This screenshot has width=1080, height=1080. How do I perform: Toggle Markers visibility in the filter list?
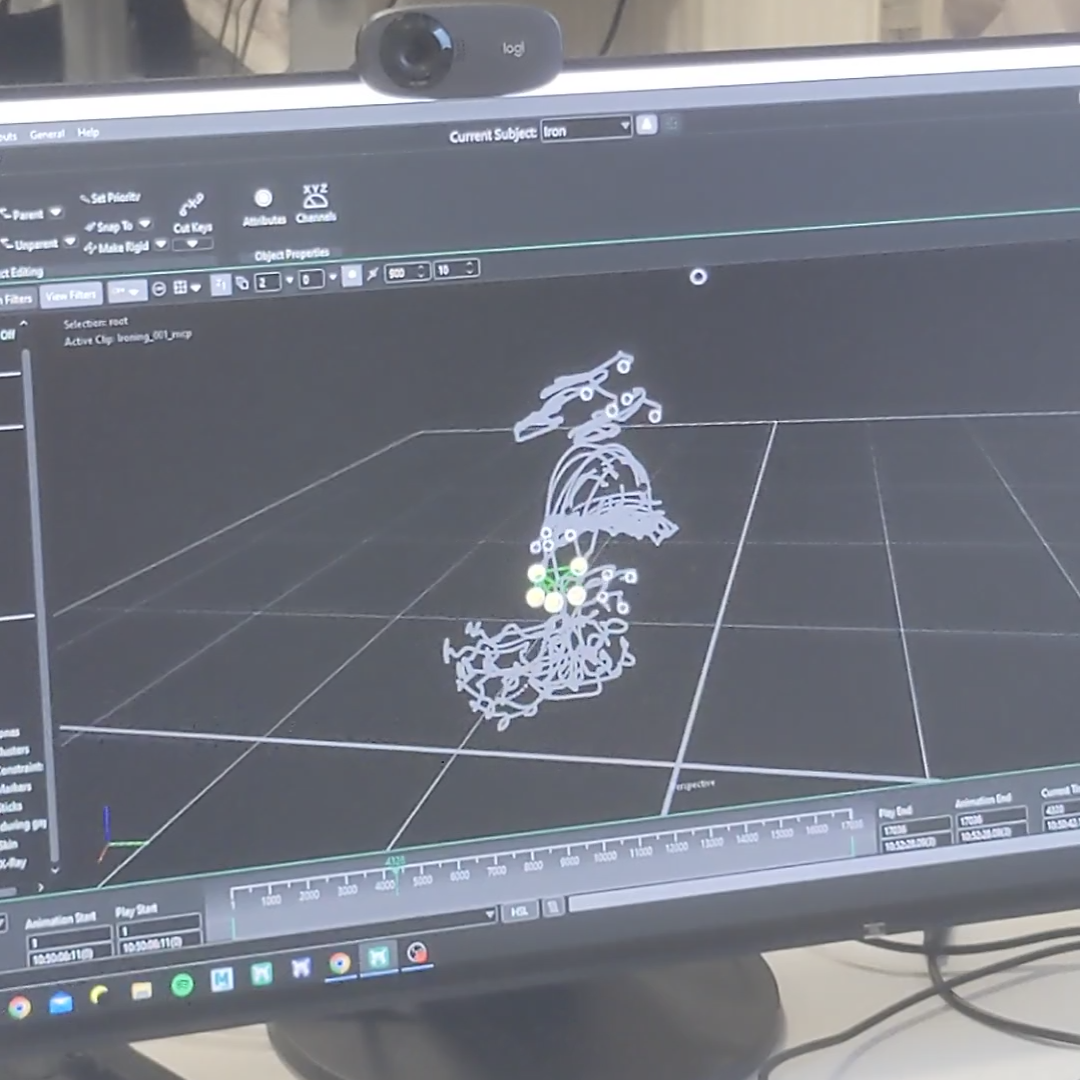[x=15, y=787]
